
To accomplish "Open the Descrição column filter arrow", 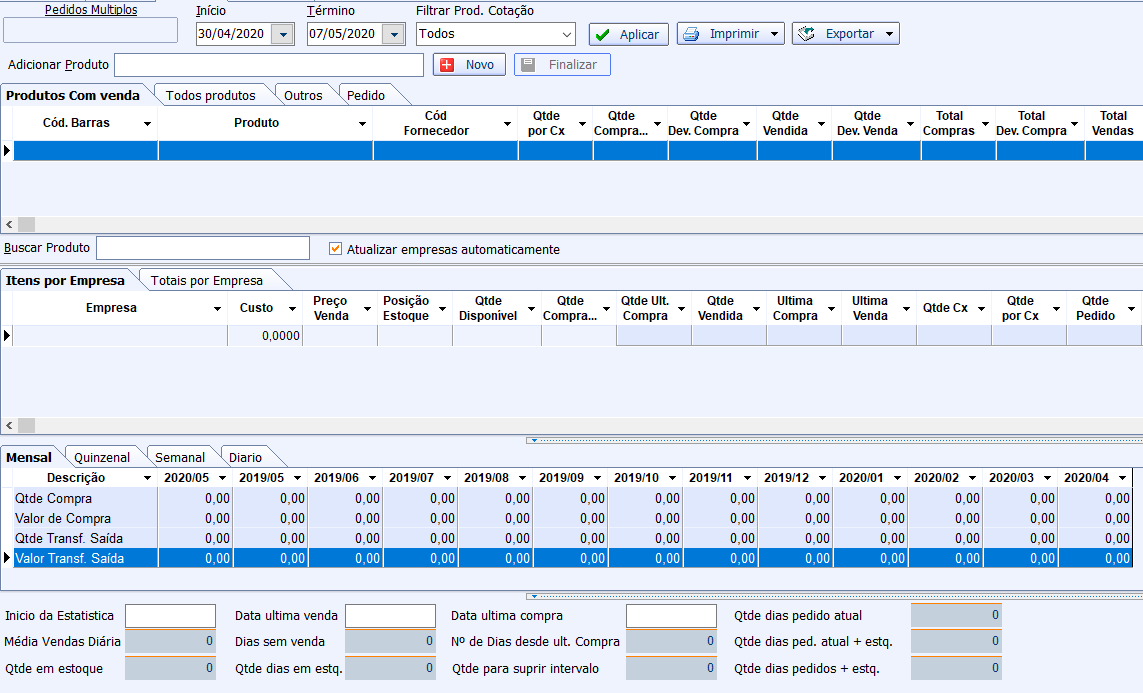I will [x=147, y=478].
